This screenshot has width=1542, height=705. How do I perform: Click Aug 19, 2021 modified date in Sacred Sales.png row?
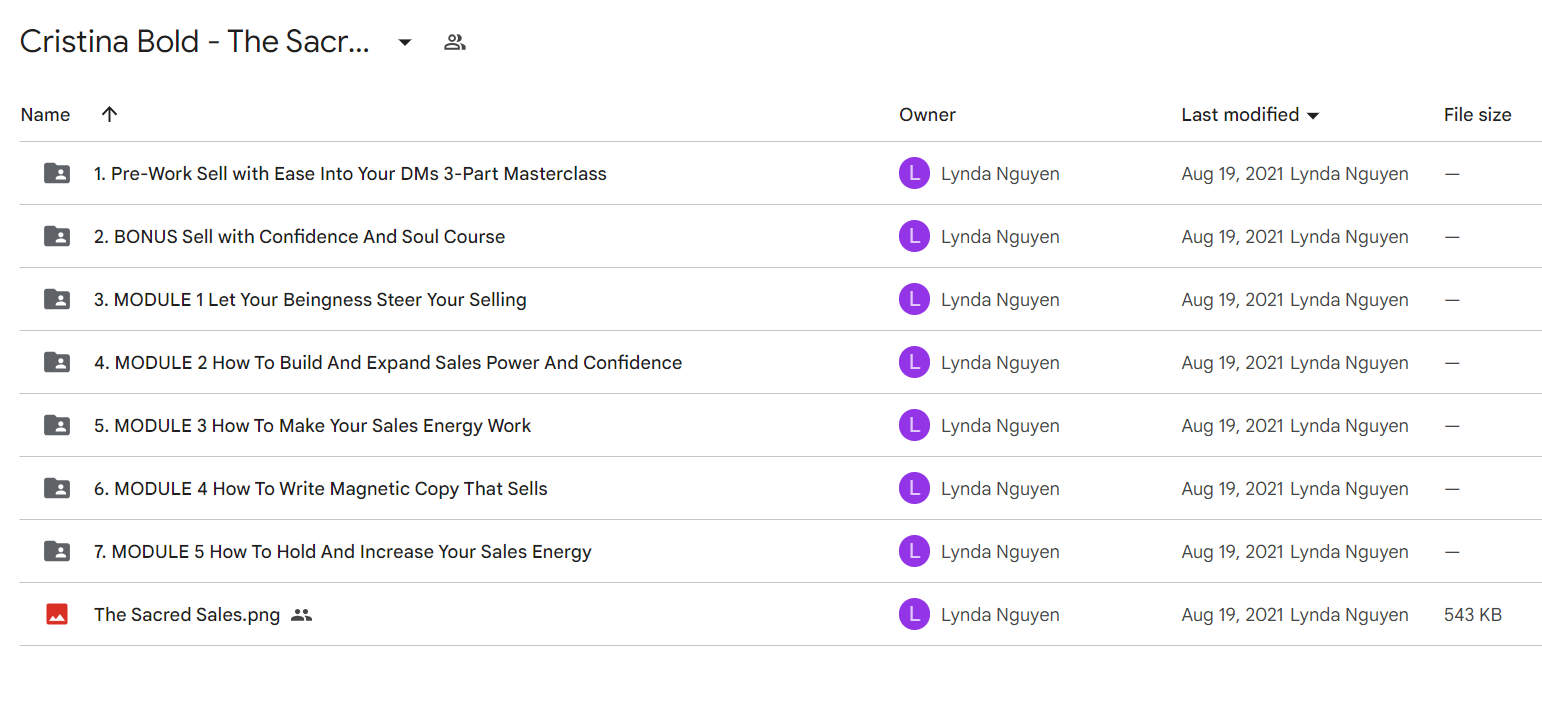(x=1232, y=615)
